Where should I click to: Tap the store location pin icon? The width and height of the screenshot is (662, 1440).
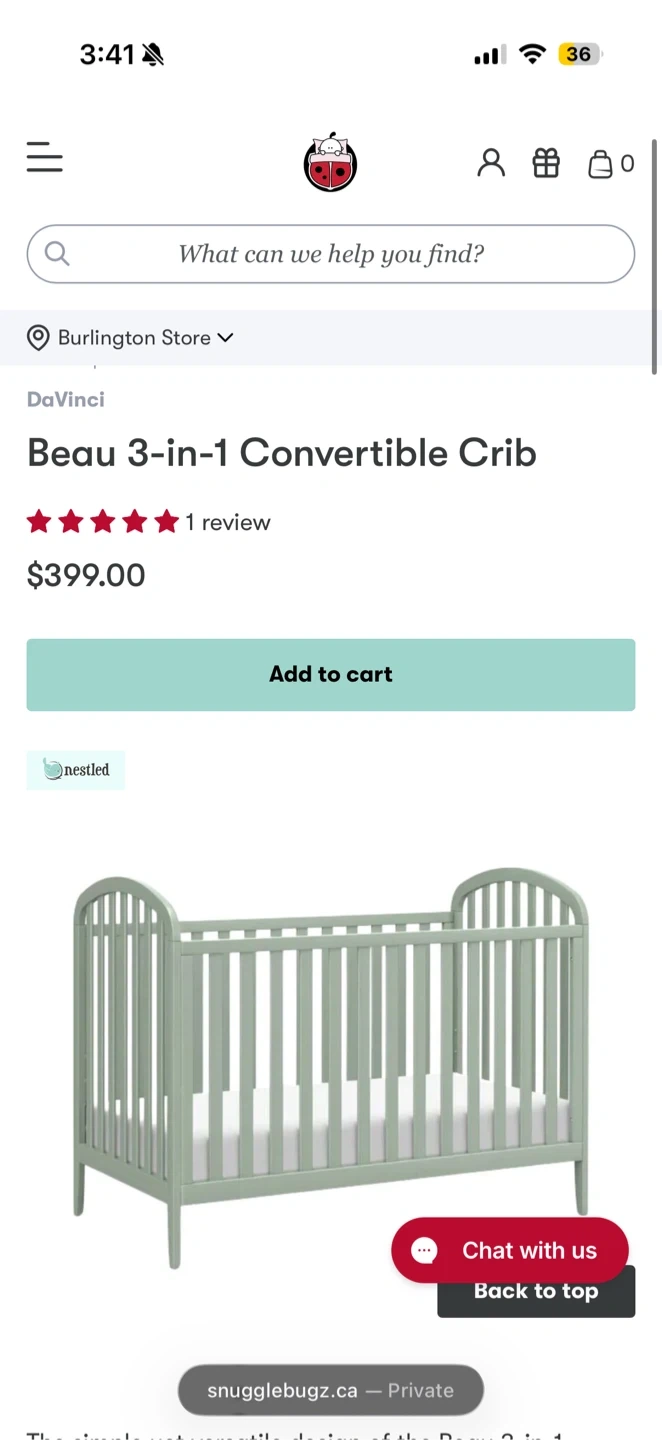38,338
